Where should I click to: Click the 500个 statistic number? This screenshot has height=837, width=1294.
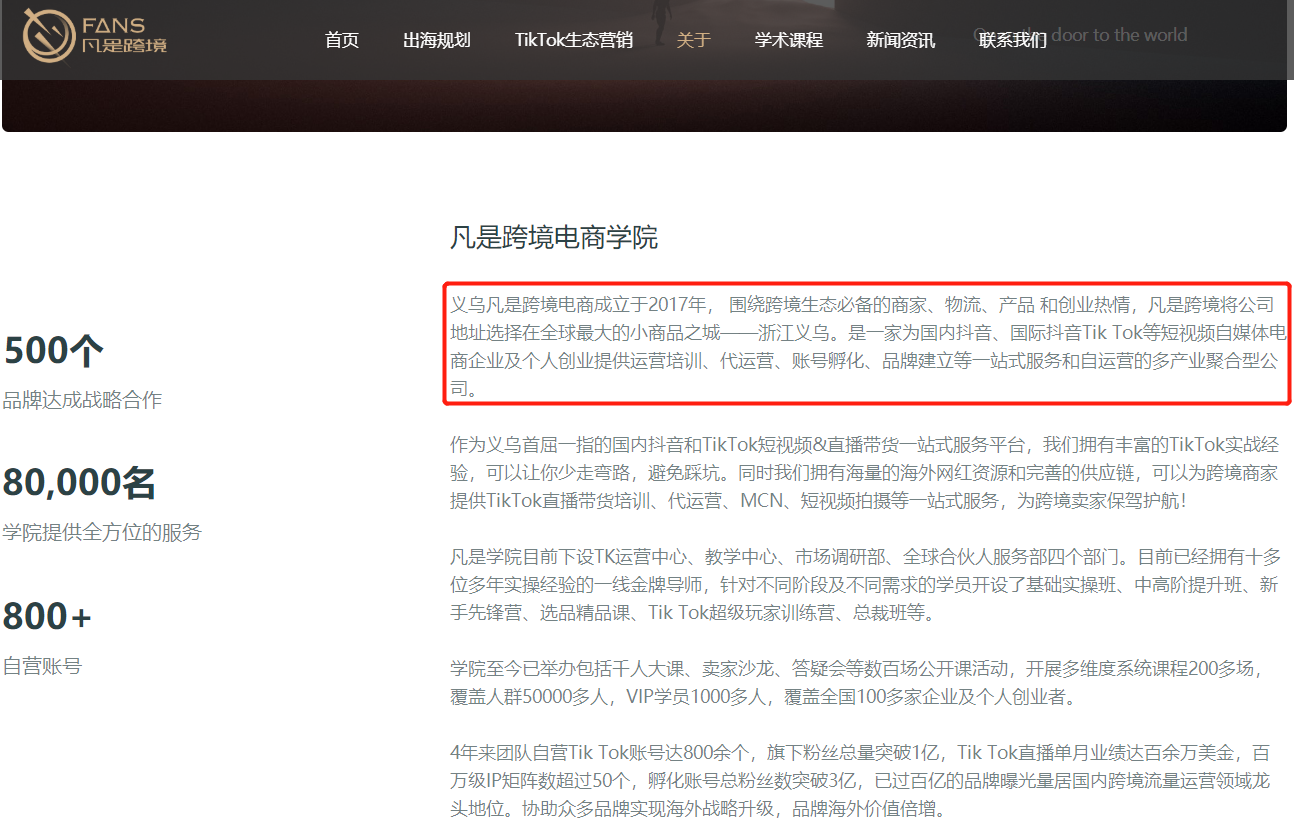53,351
